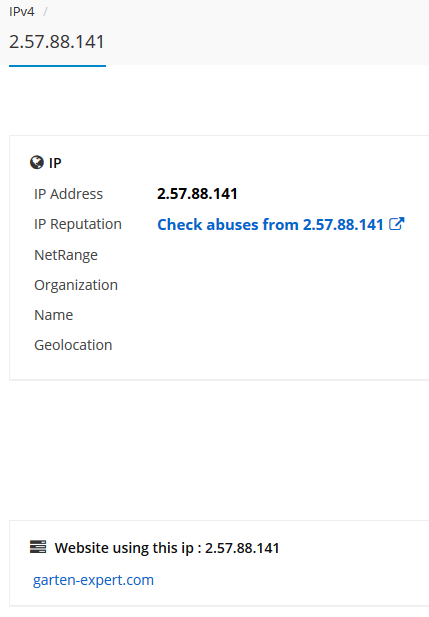Click the blue underline beneath the title
Screen dimensions: 429x617
57,66
